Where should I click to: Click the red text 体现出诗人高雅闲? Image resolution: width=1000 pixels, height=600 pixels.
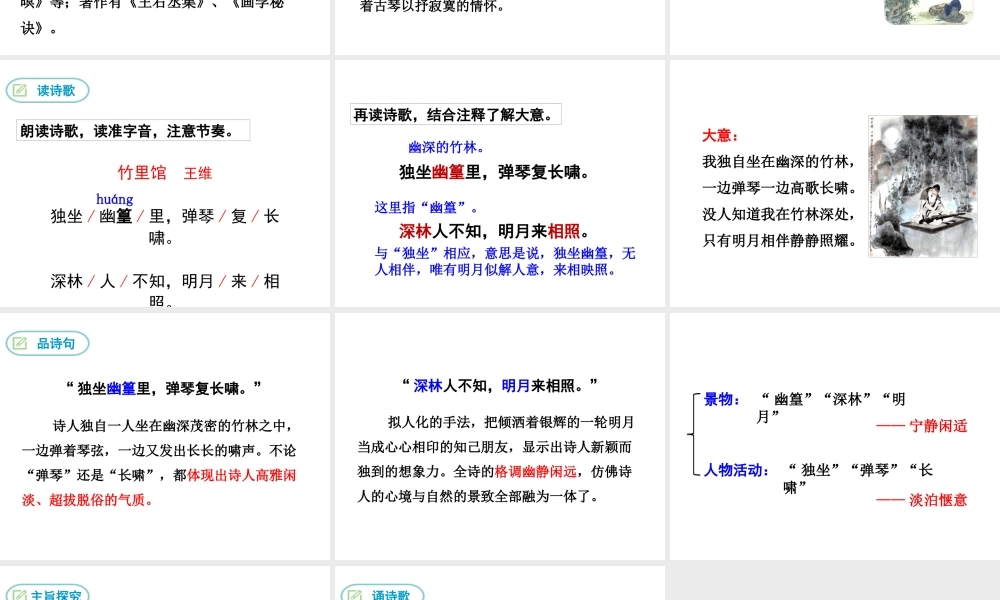242,476
